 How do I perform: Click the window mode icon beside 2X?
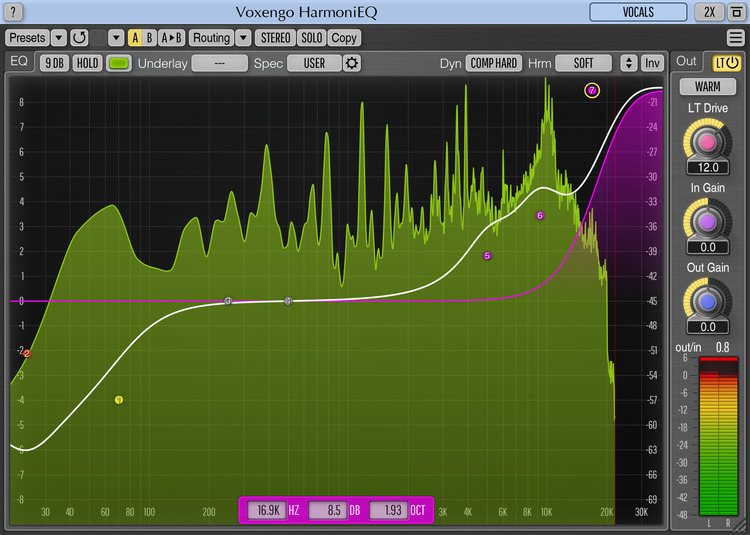pos(737,12)
